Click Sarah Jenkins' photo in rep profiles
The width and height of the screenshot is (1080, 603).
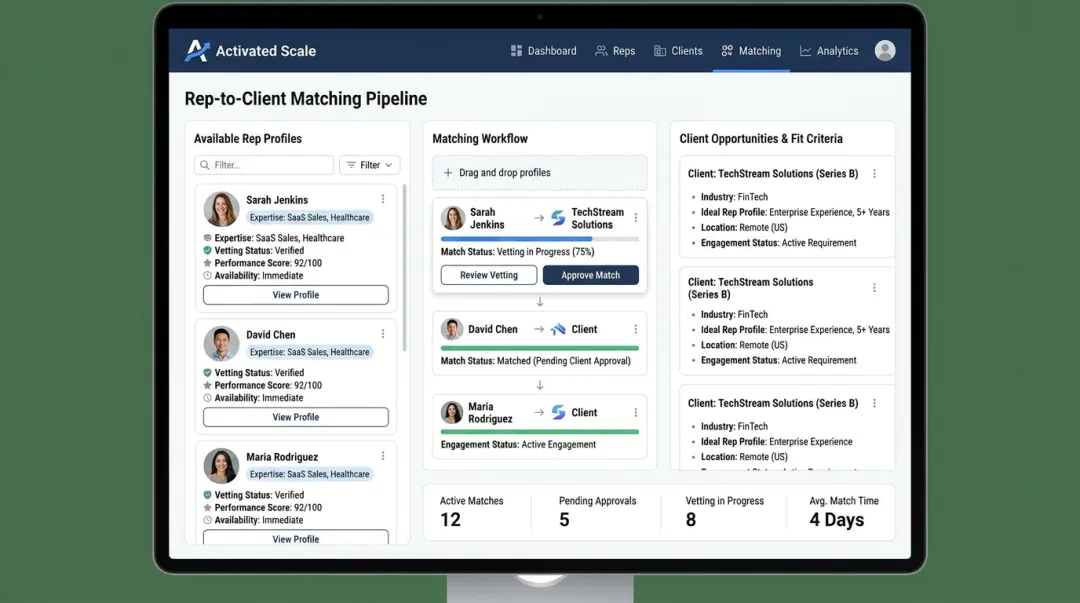pos(221,209)
